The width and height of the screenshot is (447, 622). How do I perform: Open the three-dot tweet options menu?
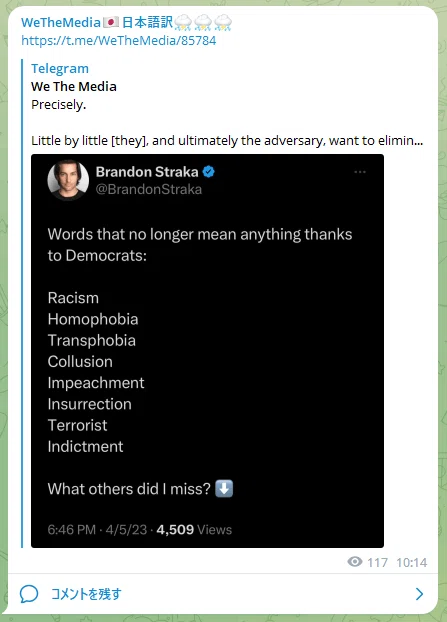click(x=360, y=172)
